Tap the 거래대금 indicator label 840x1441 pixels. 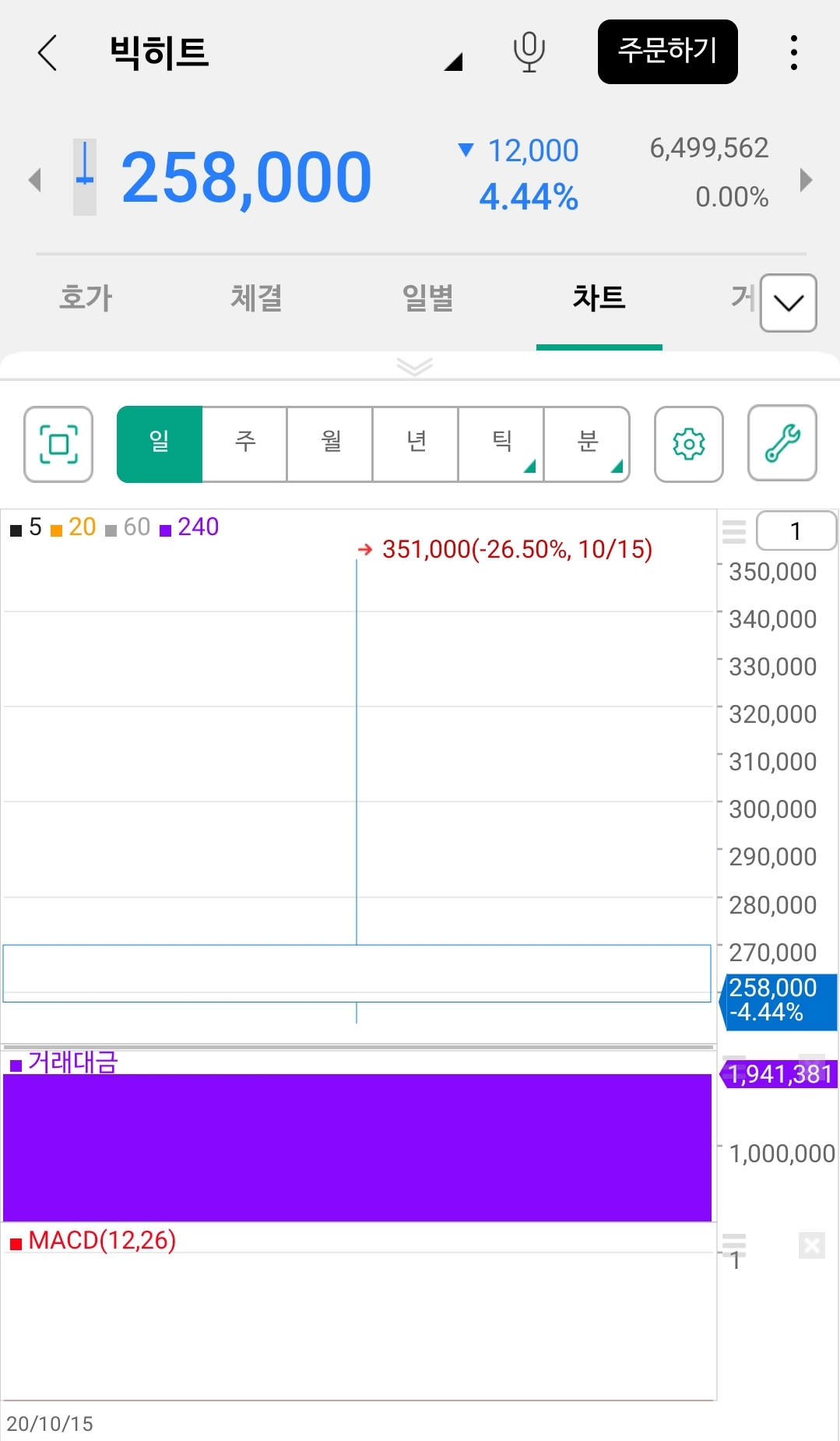pyautogui.click(x=64, y=1062)
